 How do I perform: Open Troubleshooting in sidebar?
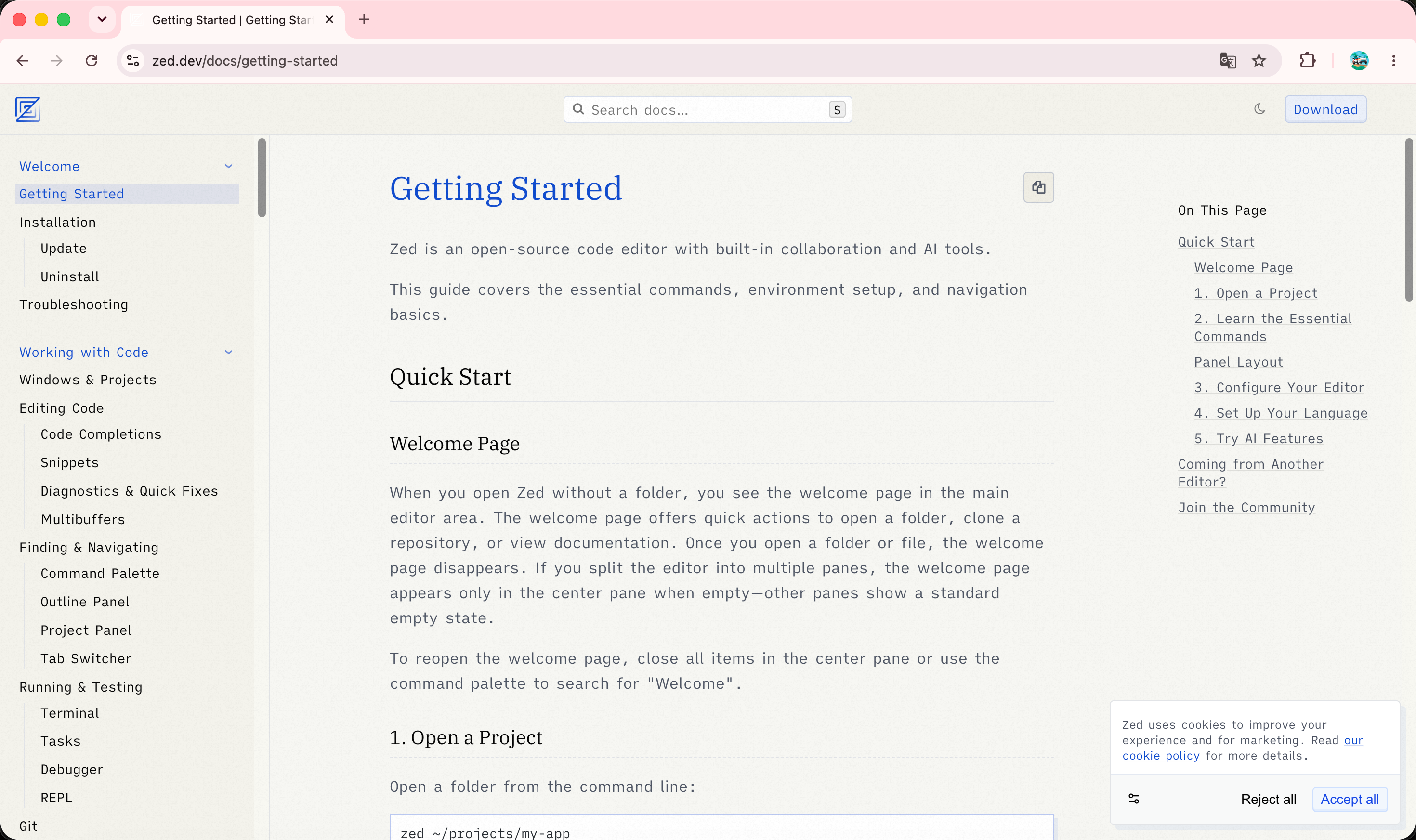click(74, 304)
